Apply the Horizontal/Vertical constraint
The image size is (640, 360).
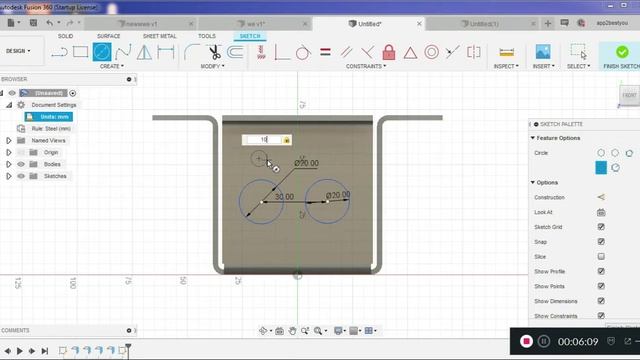pos(261,52)
